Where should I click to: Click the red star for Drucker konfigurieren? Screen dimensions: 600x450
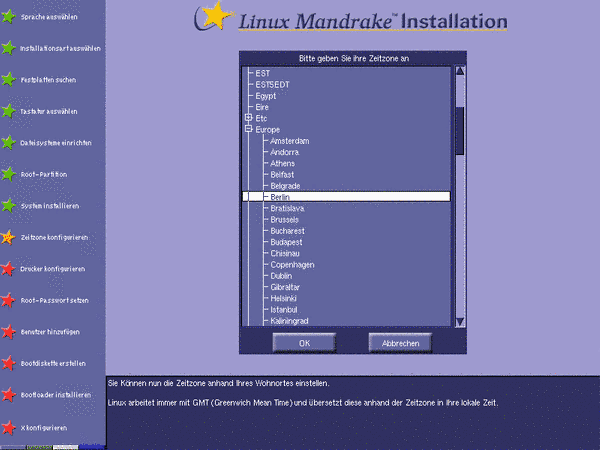8,269
